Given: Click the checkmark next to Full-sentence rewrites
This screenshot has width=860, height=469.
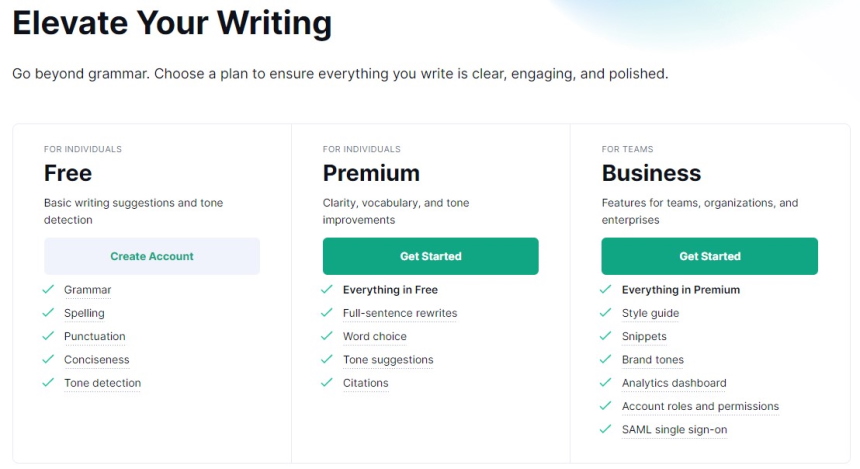Looking at the screenshot, I should (x=327, y=313).
